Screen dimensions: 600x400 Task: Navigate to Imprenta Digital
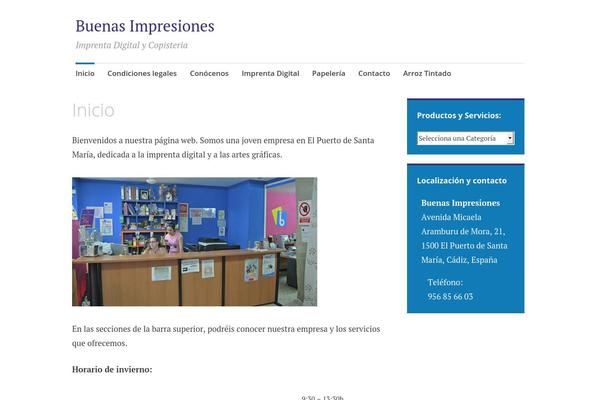[x=270, y=73]
